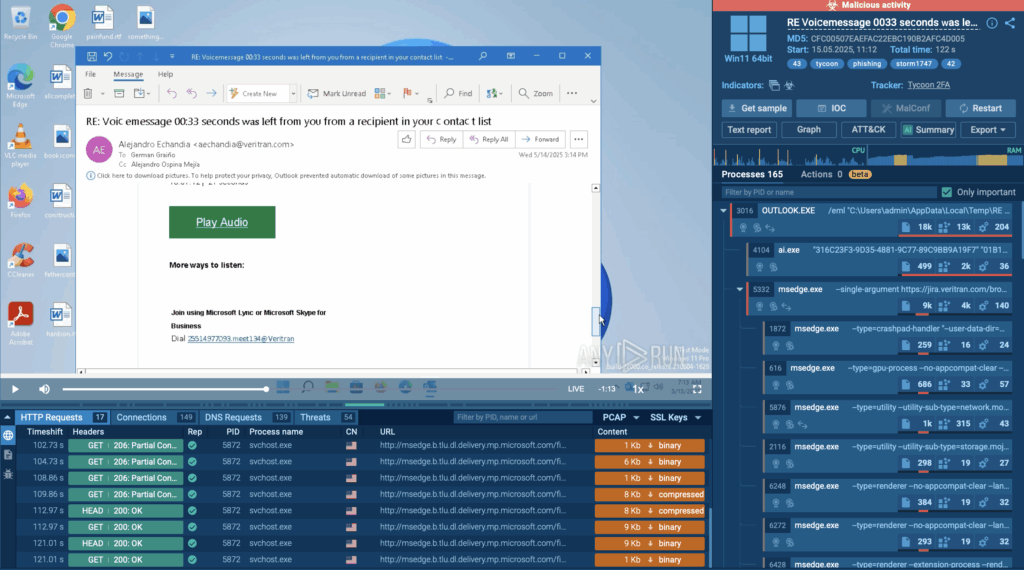Click Filter by PID, name or url field
The width and height of the screenshot is (1024, 570).
(522, 417)
